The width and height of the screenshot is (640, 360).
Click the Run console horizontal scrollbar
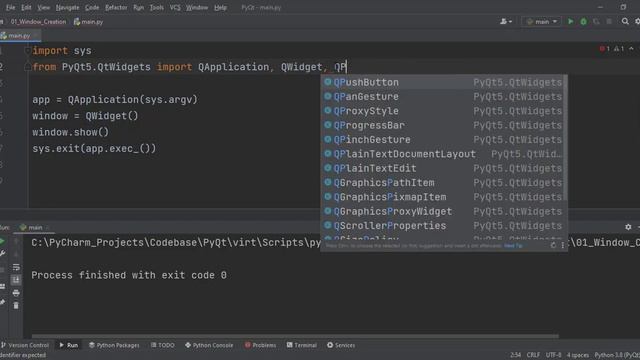(x=295, y=336)
